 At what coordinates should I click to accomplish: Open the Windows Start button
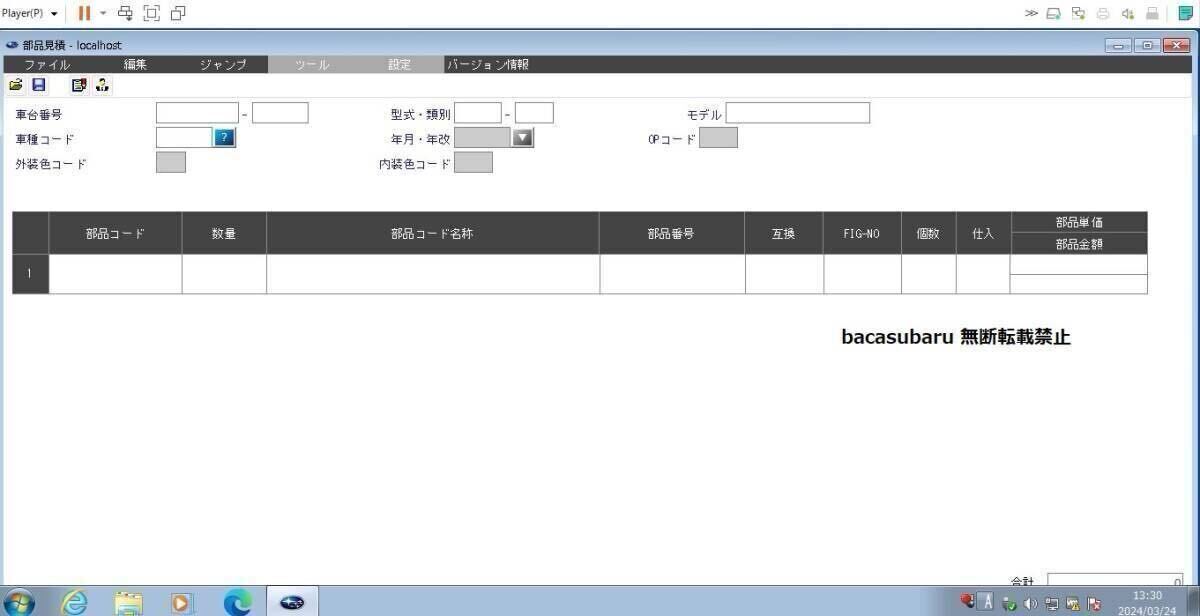(x=20, y=602)
